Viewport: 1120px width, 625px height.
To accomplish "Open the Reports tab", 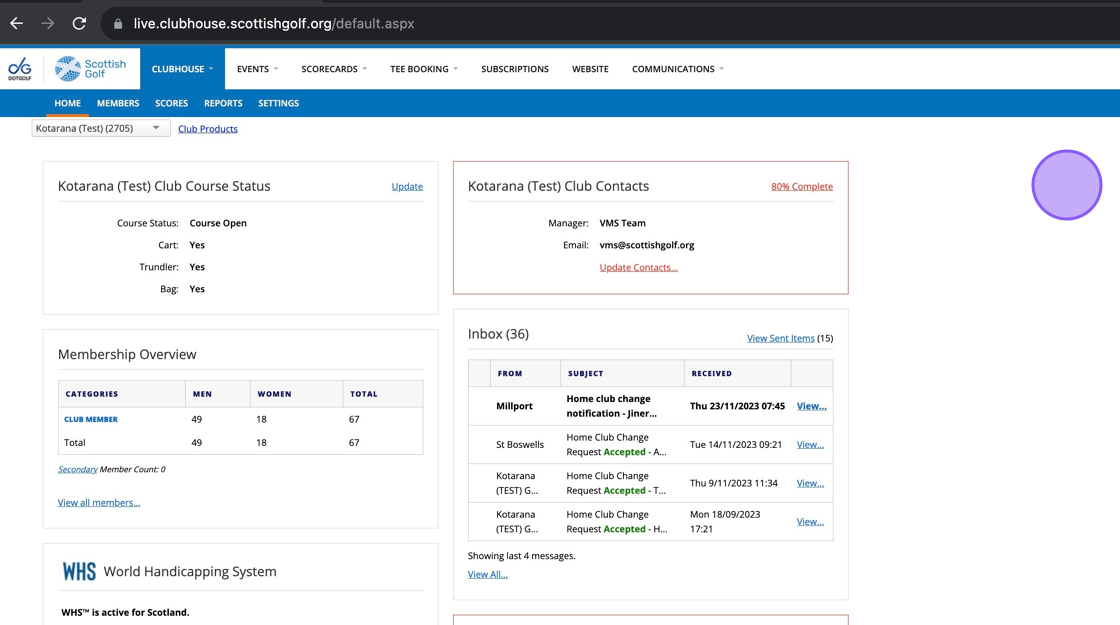I will click(x=223, y=103).
